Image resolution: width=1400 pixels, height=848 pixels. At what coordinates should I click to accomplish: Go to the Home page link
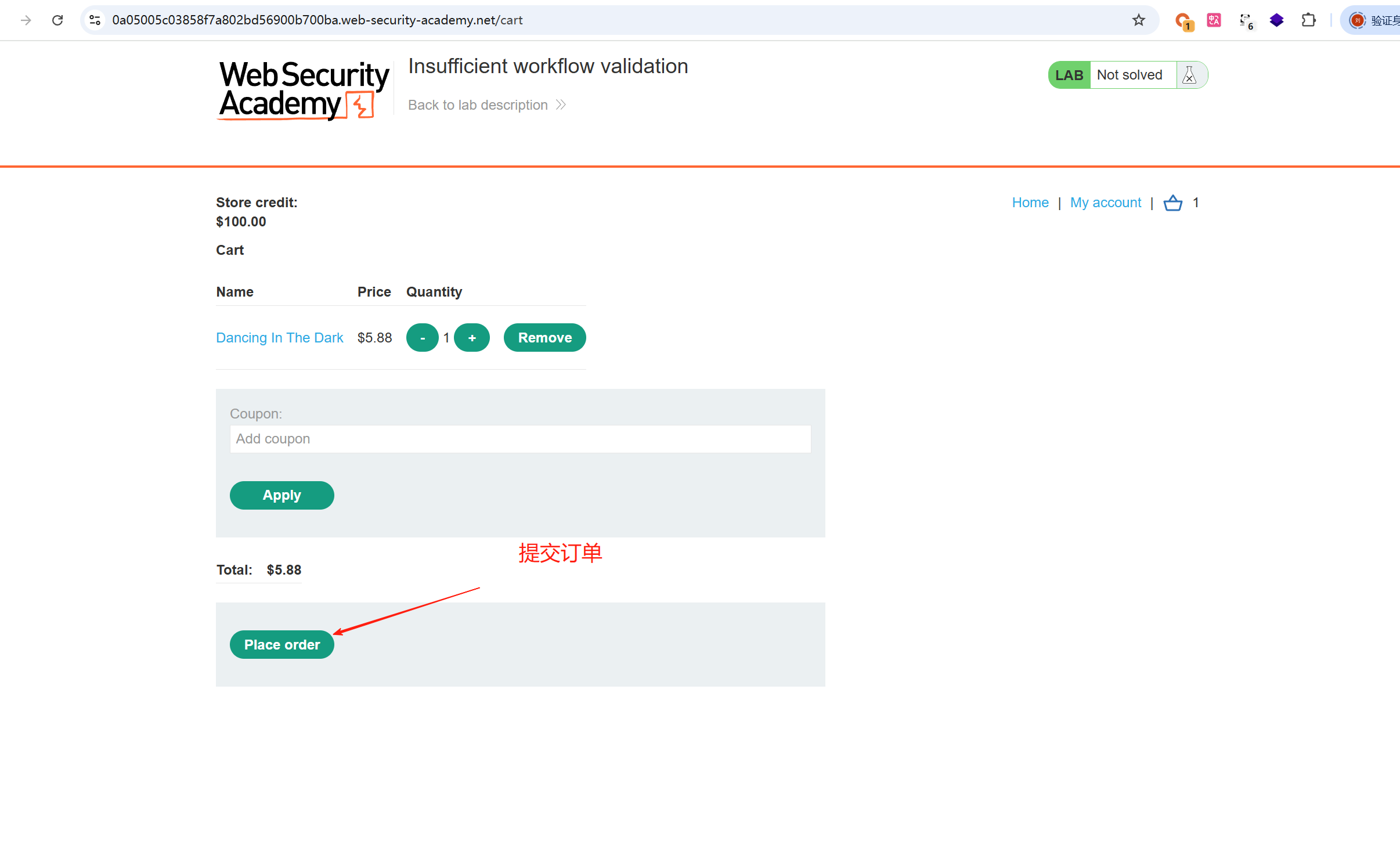coord(1030,203)
